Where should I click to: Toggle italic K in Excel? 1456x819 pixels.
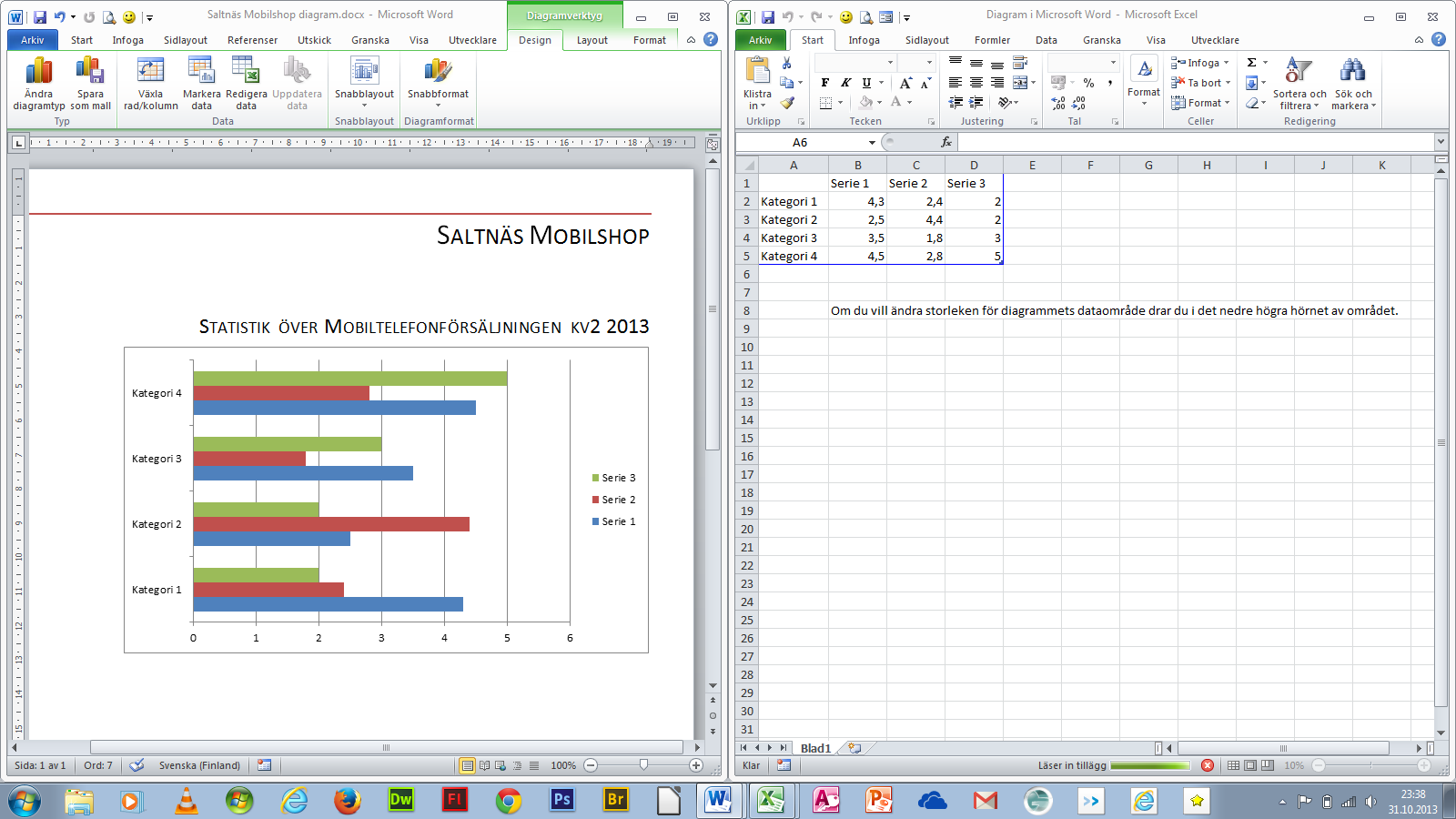845,83
